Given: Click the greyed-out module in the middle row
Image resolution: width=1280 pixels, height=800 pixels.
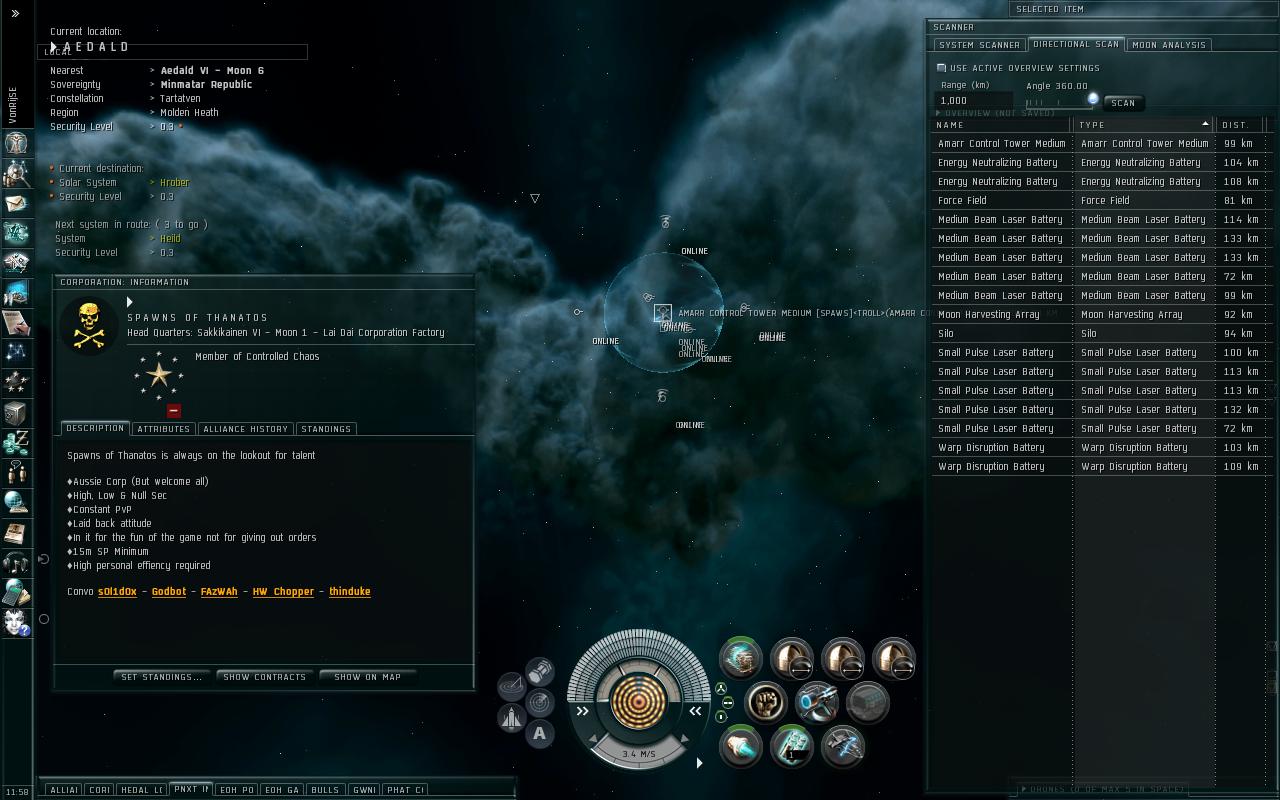Looking at the screenshot, I should [x=868, y=702].
